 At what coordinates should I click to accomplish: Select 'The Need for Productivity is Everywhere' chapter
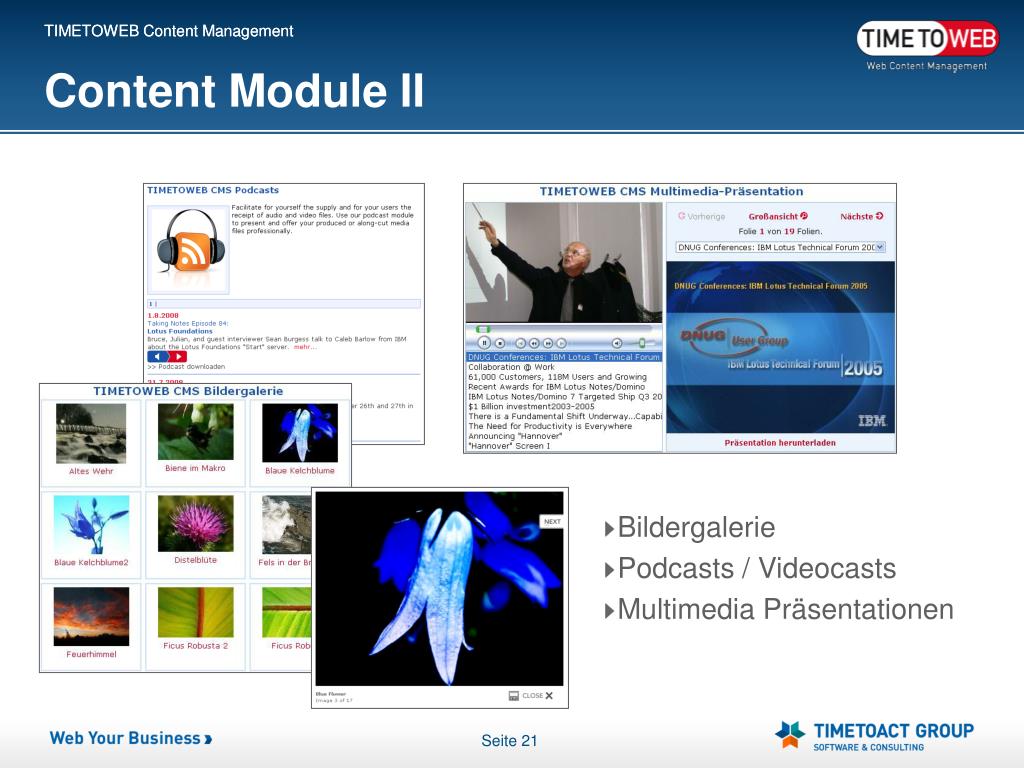tap(550, 426)
